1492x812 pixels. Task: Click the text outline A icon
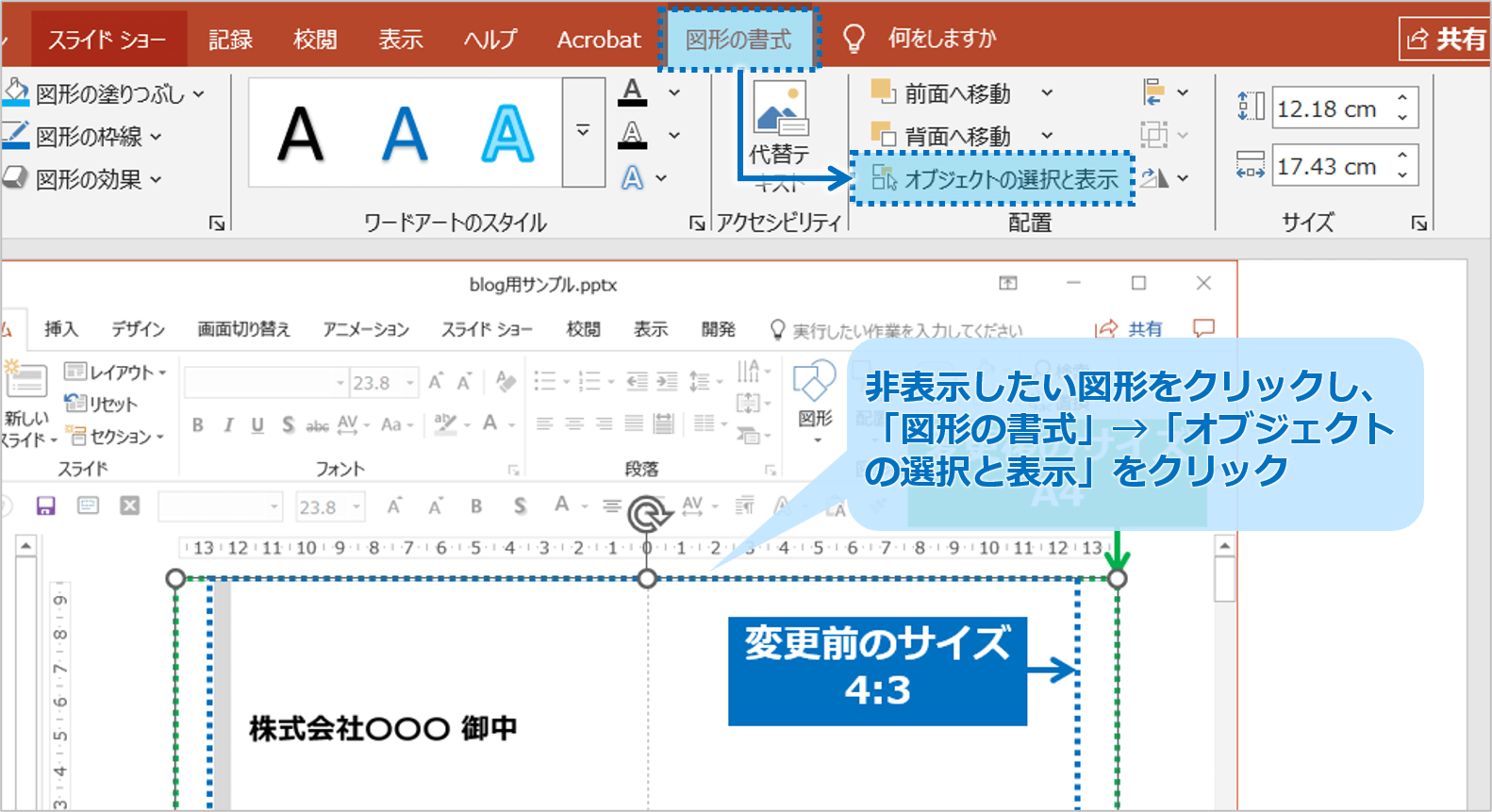(633, 135)
